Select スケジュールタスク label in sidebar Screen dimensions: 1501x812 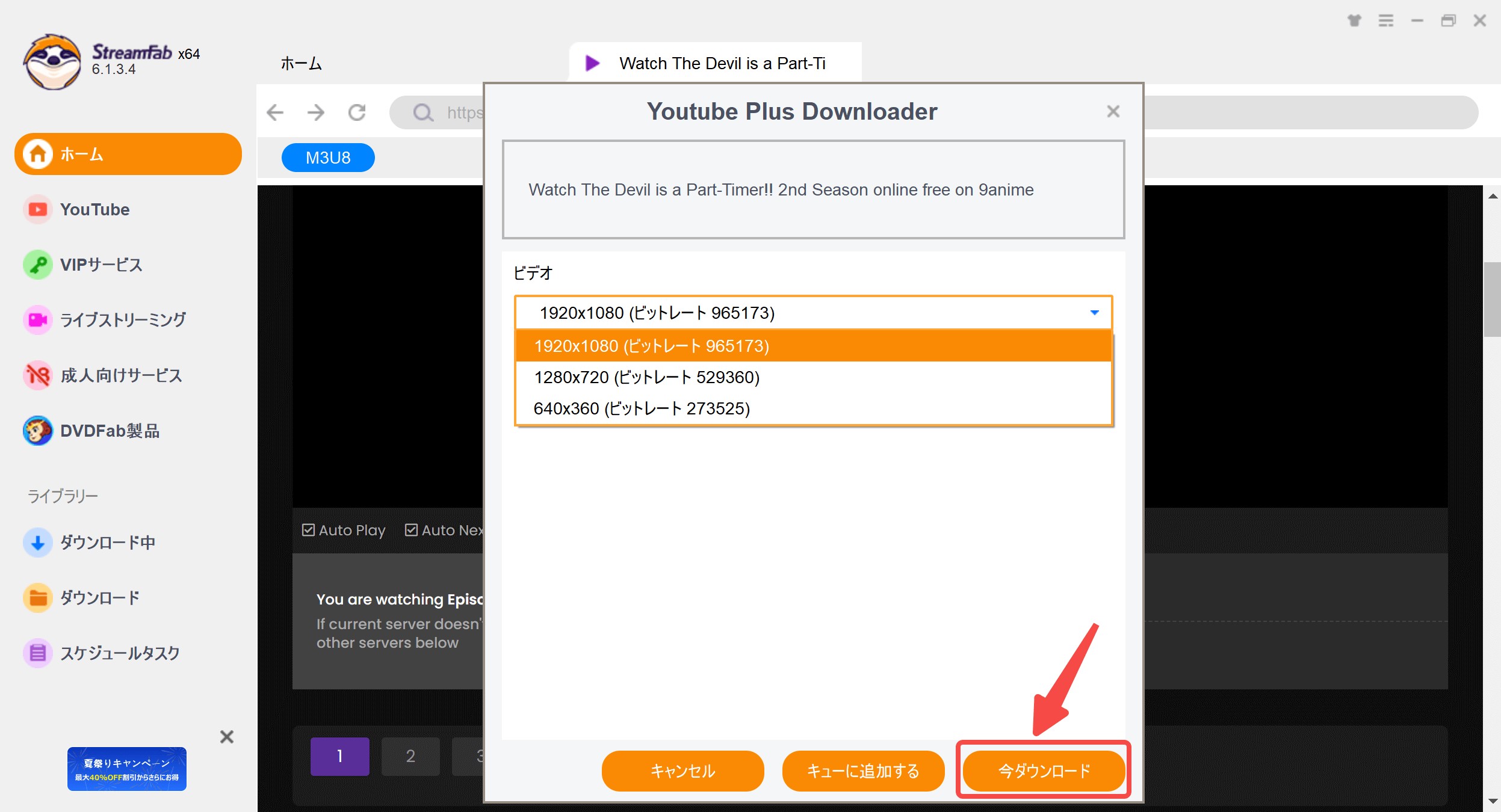[120, 653]
